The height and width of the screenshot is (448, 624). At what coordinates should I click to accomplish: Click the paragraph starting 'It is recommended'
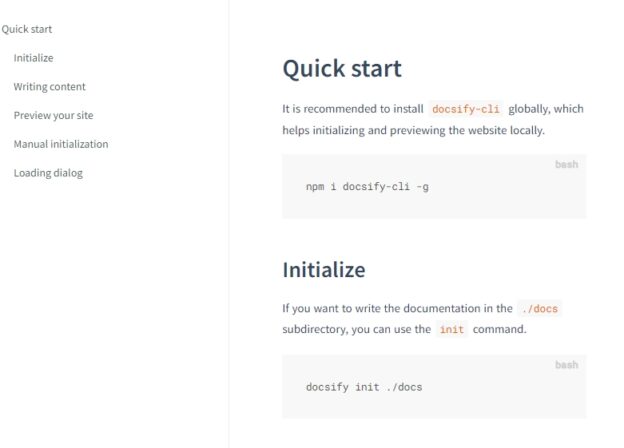(x=433, y=119)
